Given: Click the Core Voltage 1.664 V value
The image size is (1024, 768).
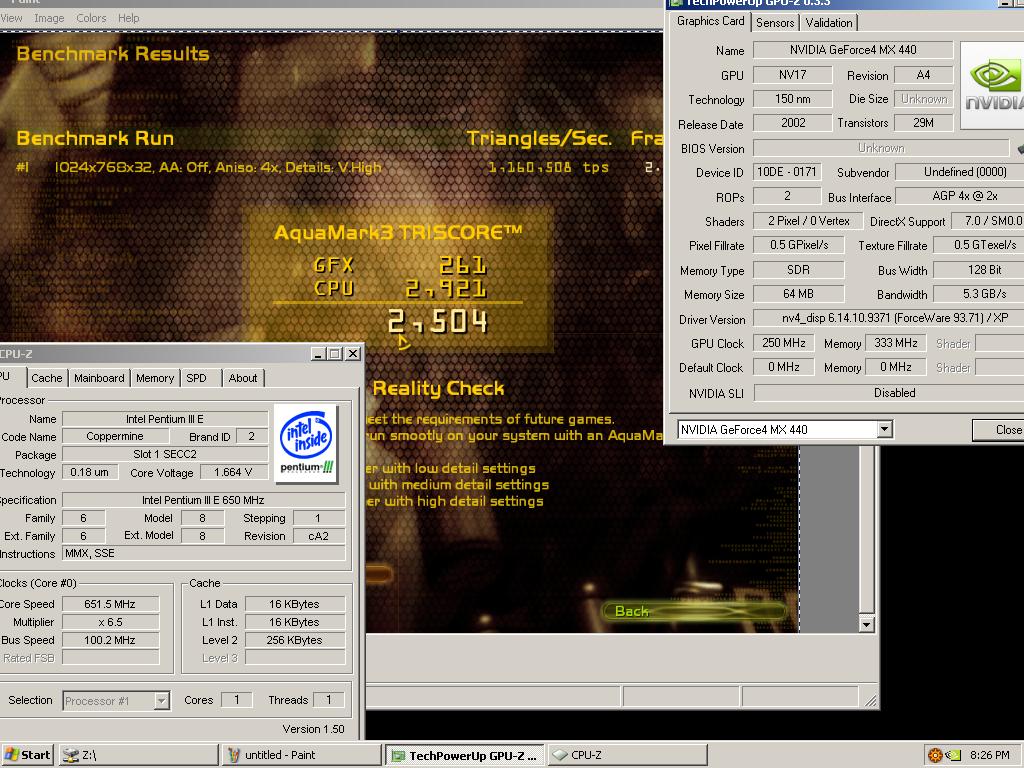Looking at the screenshot, I should click(x=233, y=472).
